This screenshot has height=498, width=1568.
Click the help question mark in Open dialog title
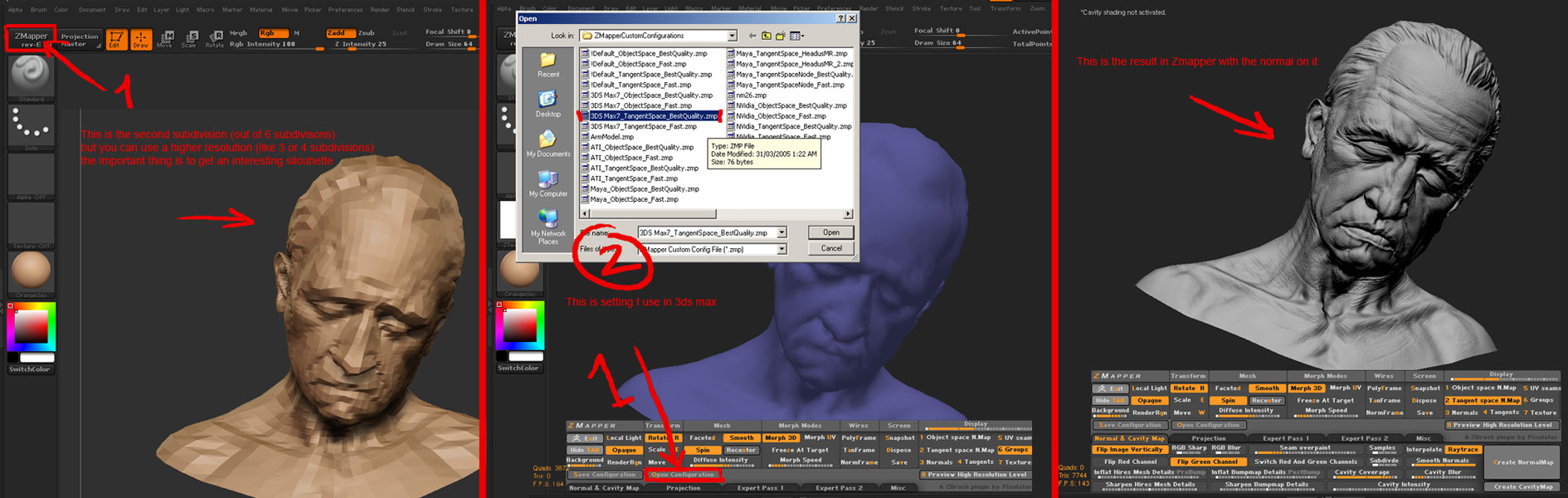[x=840, y=18]
